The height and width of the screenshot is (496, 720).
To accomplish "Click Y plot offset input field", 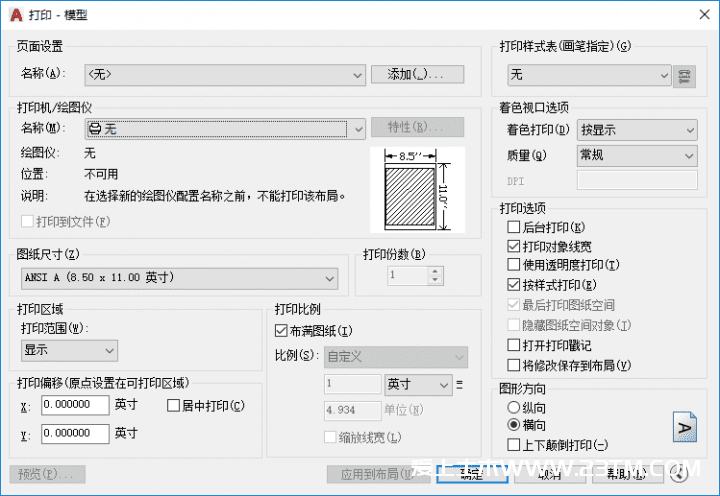I will pos(75,434).
